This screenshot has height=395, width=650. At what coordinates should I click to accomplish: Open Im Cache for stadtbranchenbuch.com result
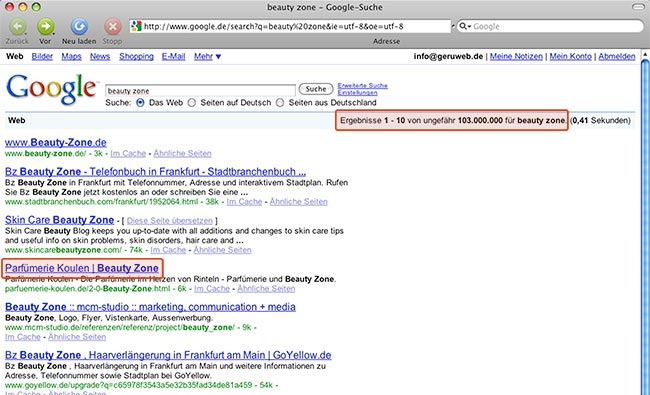[244, 202]
